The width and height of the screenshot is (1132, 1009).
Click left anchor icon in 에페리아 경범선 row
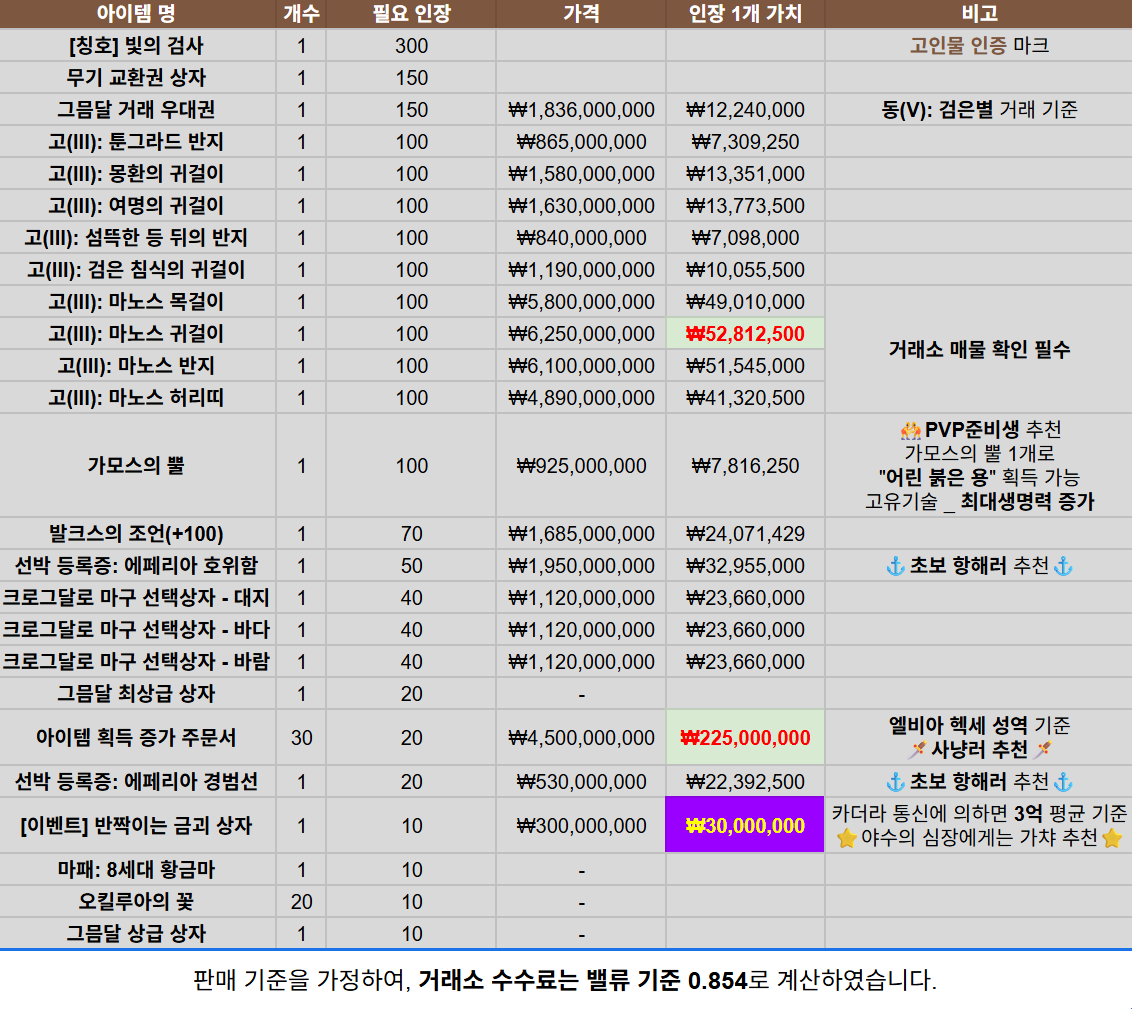click(896, 782)
